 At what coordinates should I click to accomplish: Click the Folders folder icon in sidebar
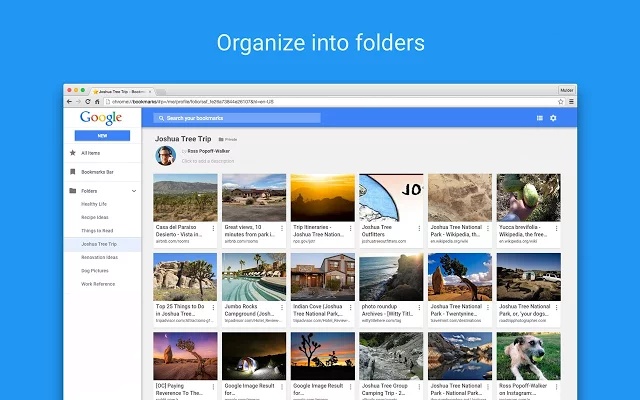pyautogui.click(x=73, y=191)
